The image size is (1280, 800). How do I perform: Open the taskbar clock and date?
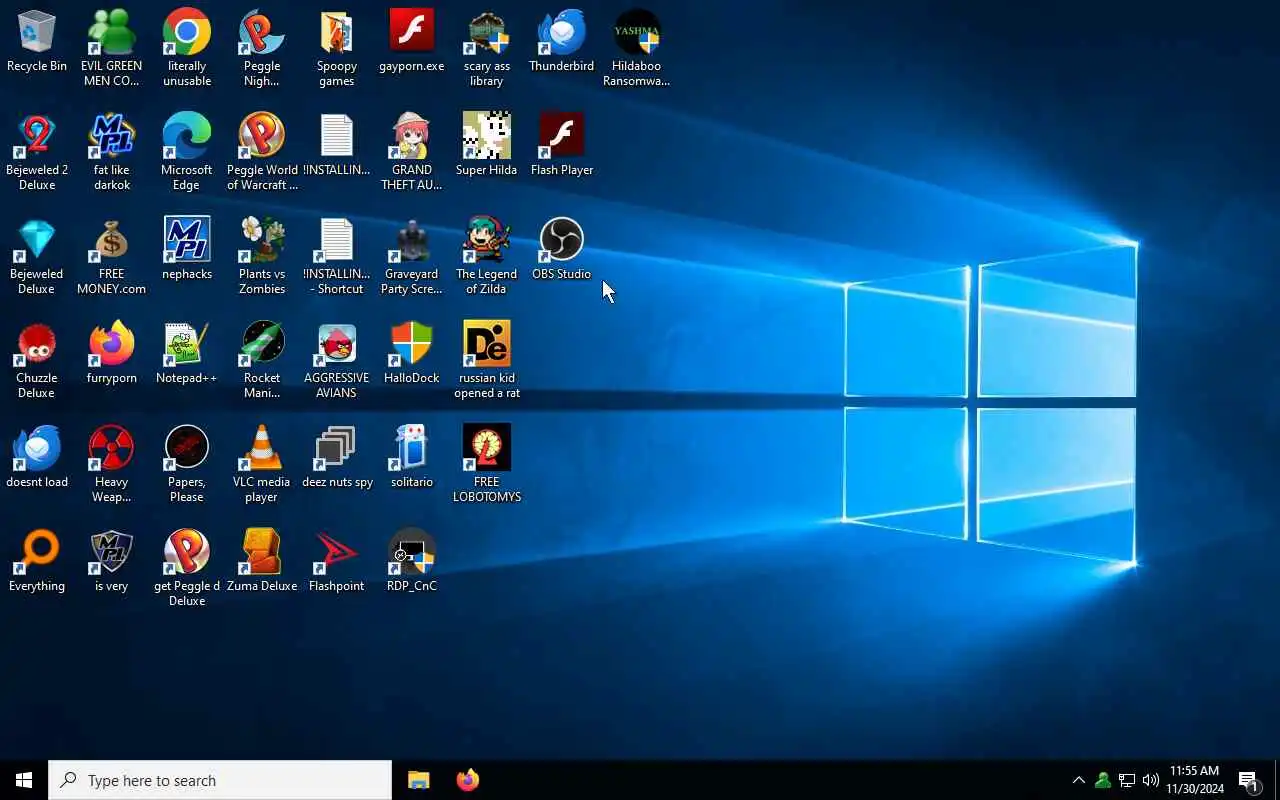pos(1195,780)
